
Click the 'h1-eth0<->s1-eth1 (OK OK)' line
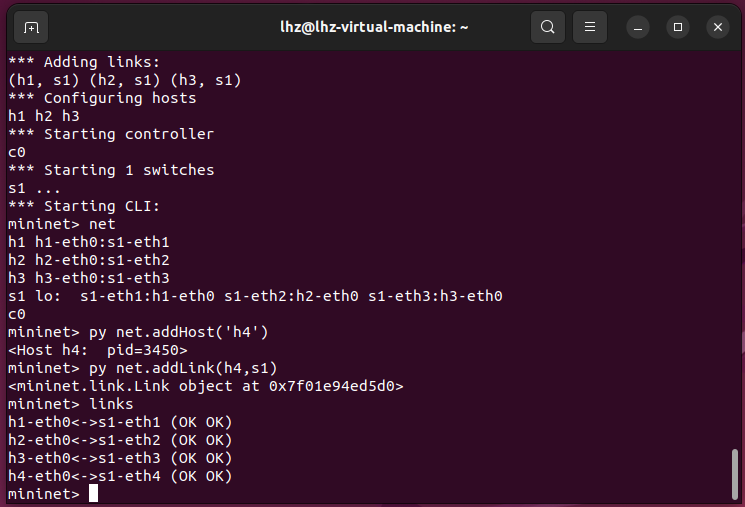120,422
